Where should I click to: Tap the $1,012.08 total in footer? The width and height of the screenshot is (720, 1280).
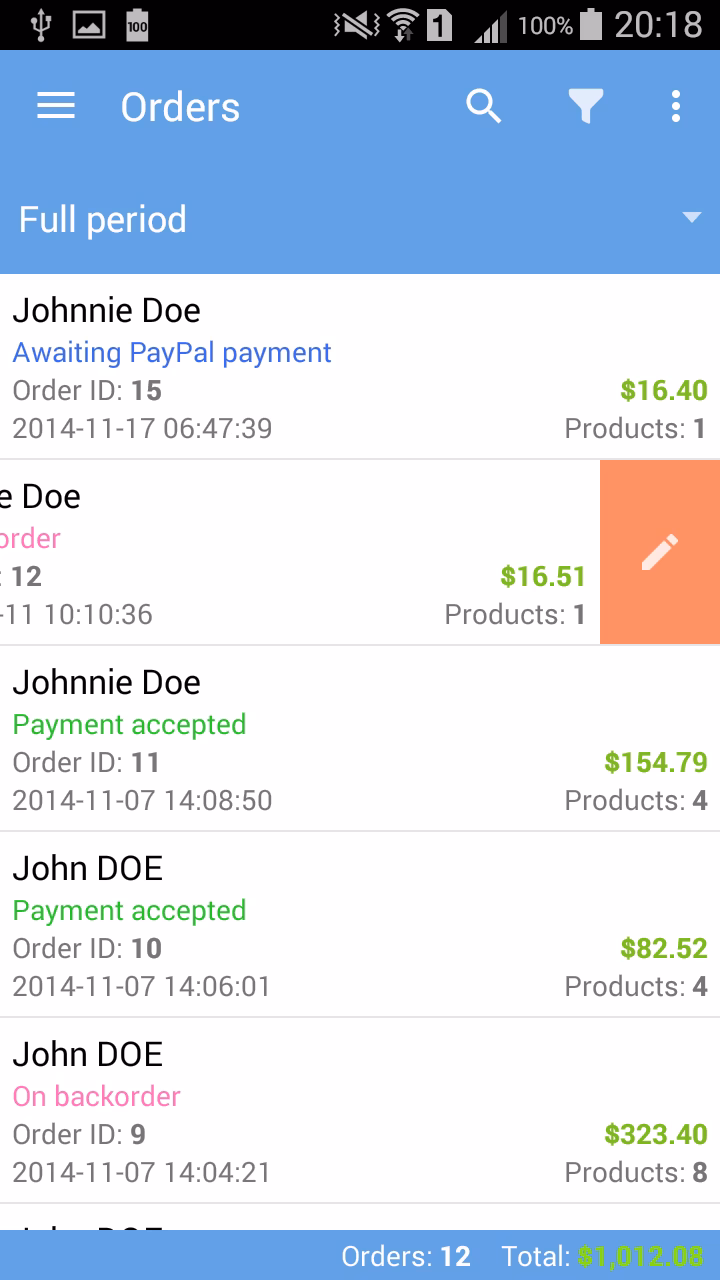point(640,1256)
